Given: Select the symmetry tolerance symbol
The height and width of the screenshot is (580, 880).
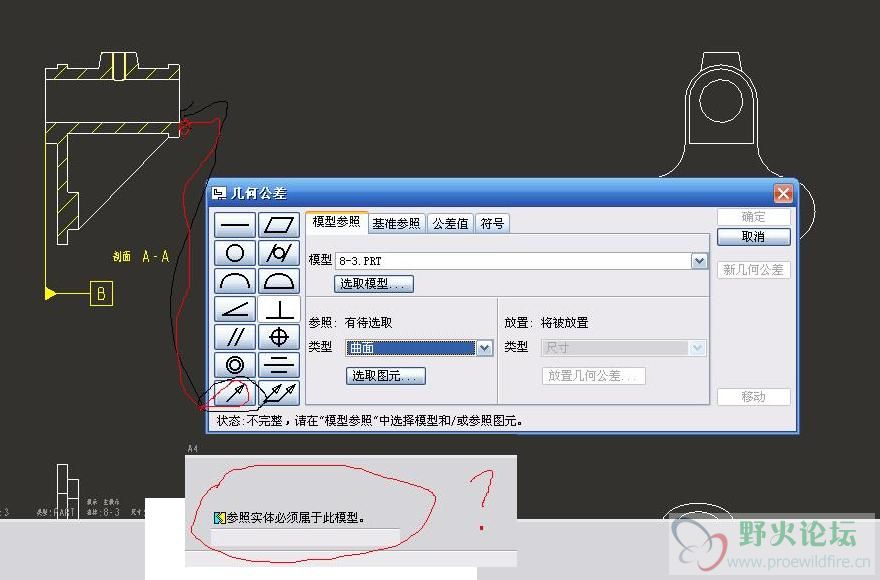Looking at the screenshot, I should point(279,366).
